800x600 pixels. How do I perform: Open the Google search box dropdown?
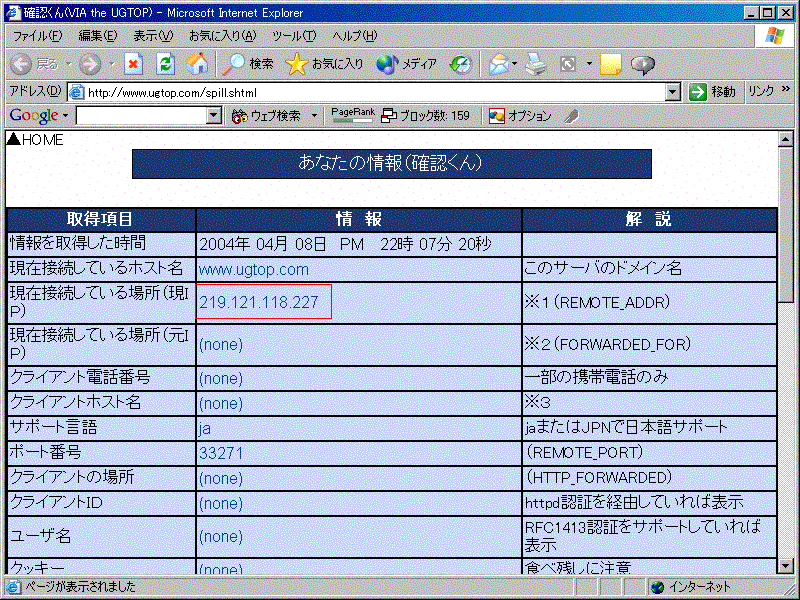tap(213, 116)
